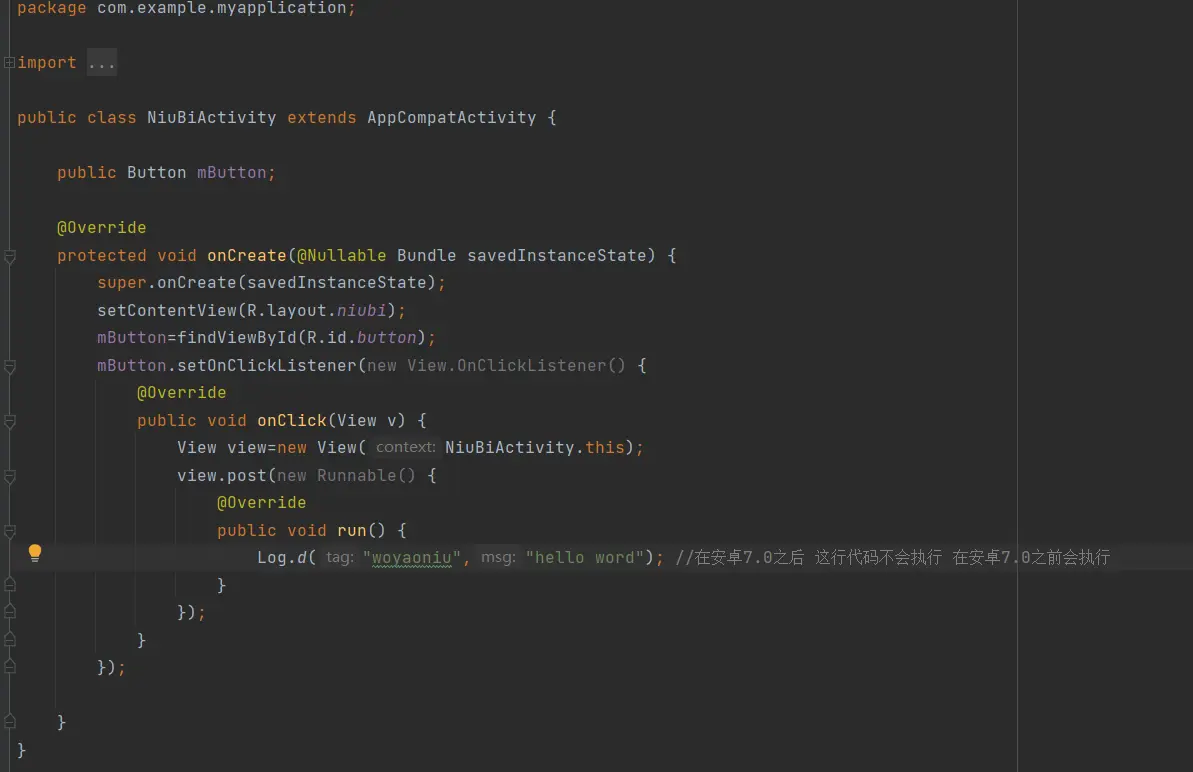
Task: Click the fold-end marker closing the run method
Action: pos(9,585)
